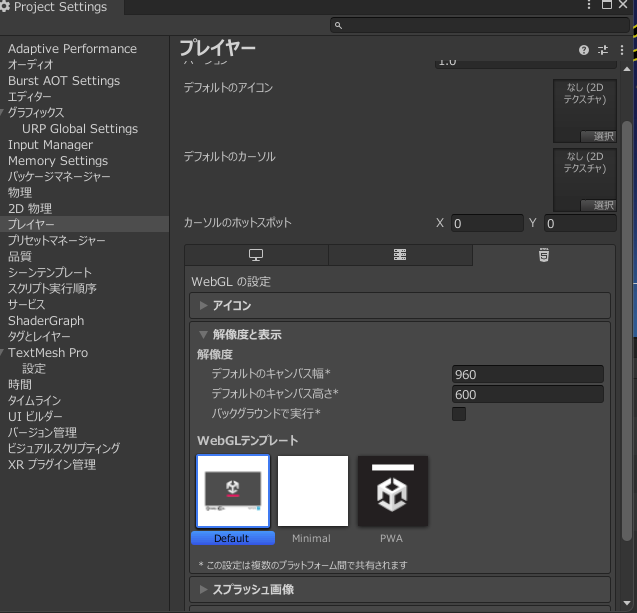637x613 pixels.
Task: Switch to the dedicated server platform tab
Action: [400, 255]
